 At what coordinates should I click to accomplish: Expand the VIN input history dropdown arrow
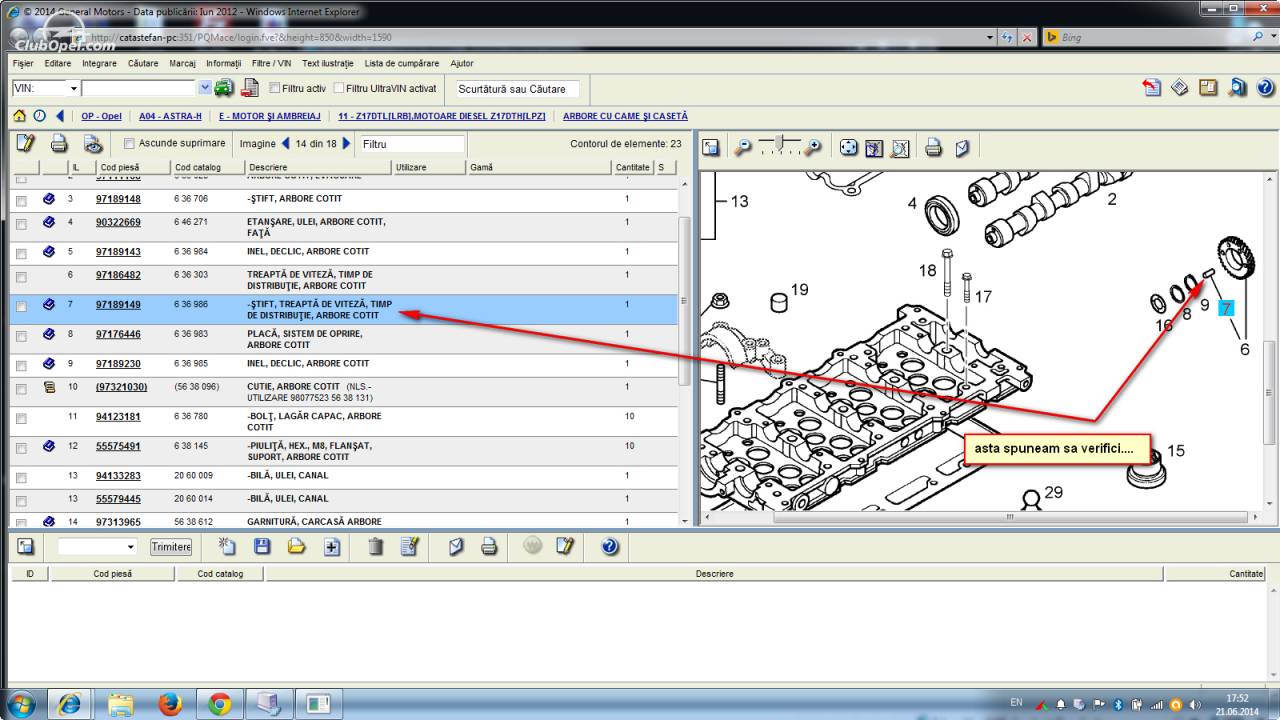(x=205, y=88)
